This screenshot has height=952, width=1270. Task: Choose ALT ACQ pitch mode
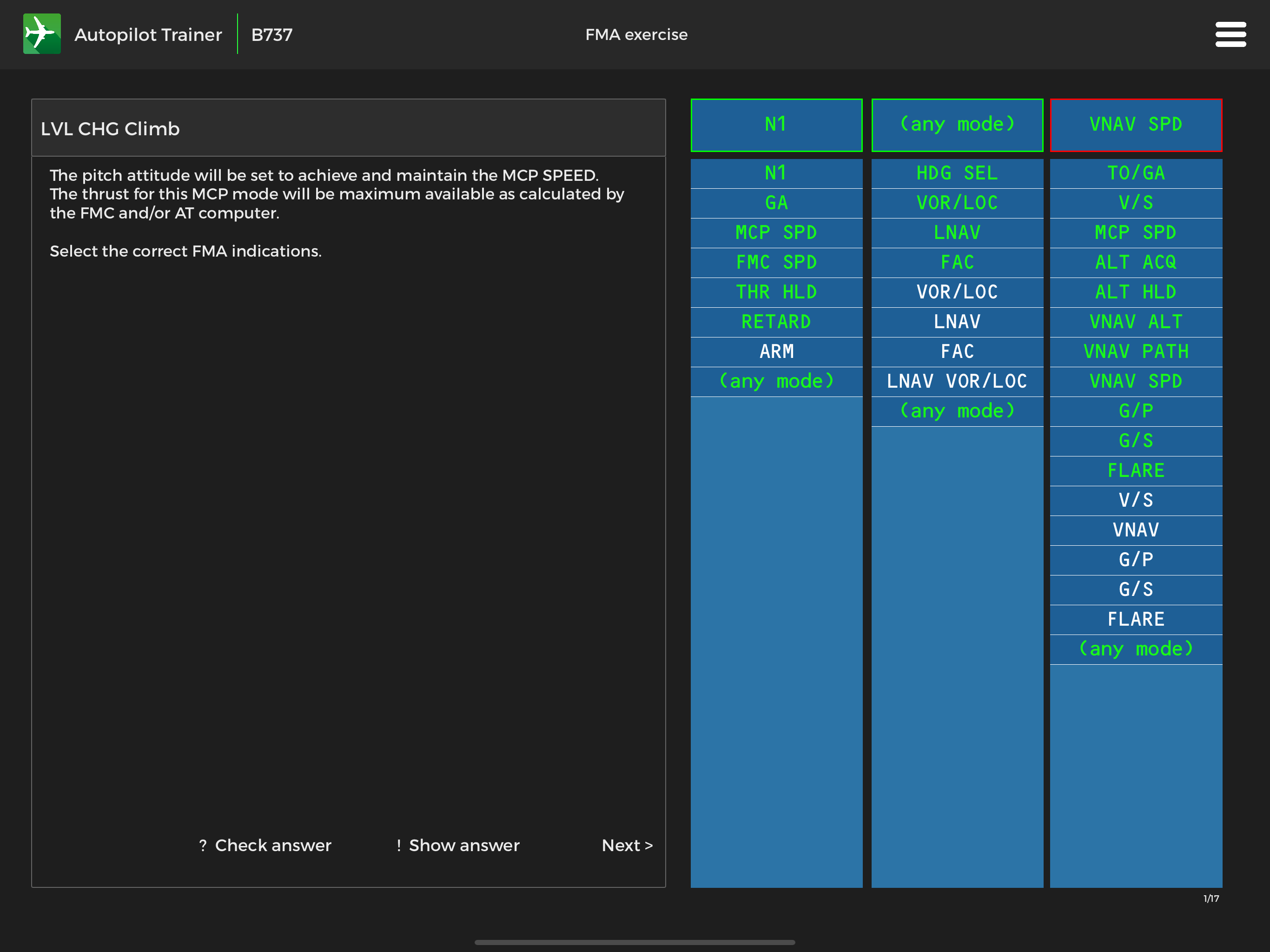[x=1136, y=263]
